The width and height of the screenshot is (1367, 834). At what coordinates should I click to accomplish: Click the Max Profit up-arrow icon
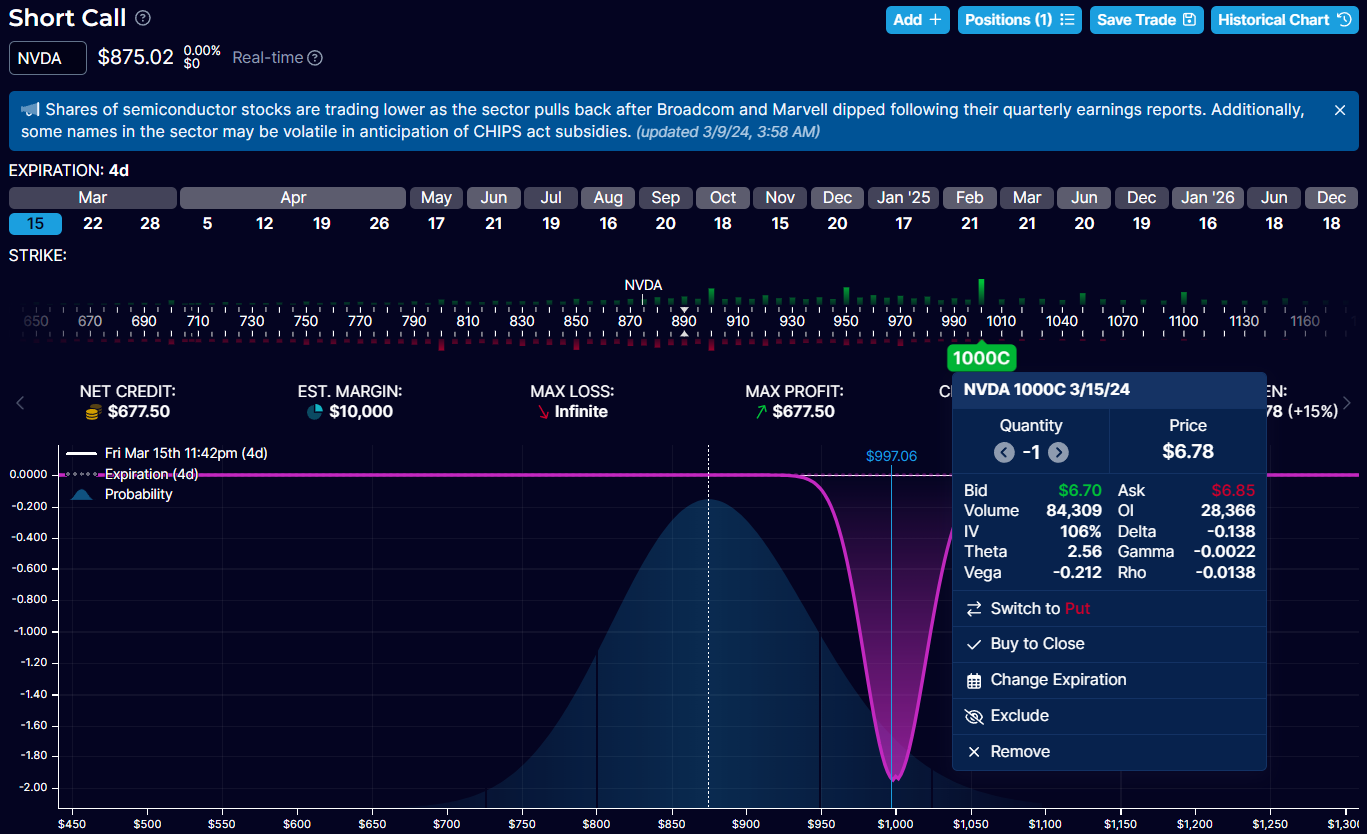tap(761, 412)
